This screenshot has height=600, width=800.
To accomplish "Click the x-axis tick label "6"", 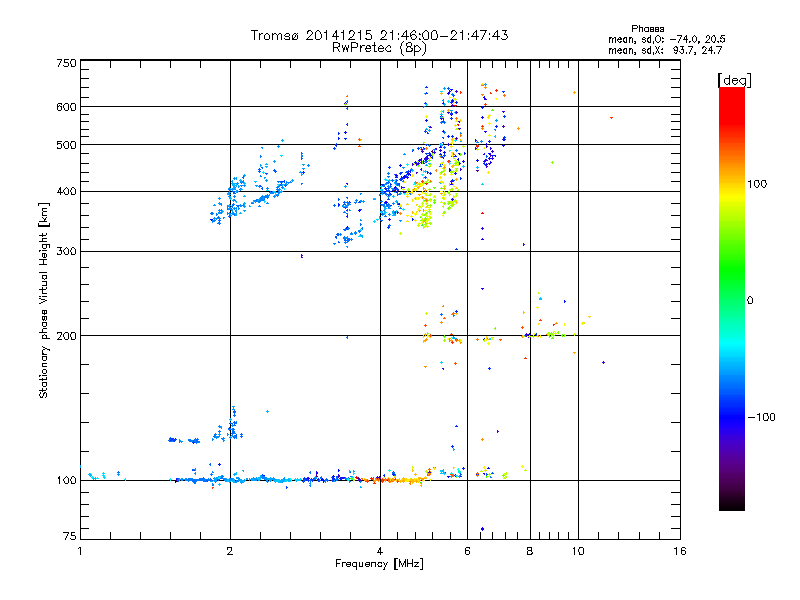I will 467,551.
